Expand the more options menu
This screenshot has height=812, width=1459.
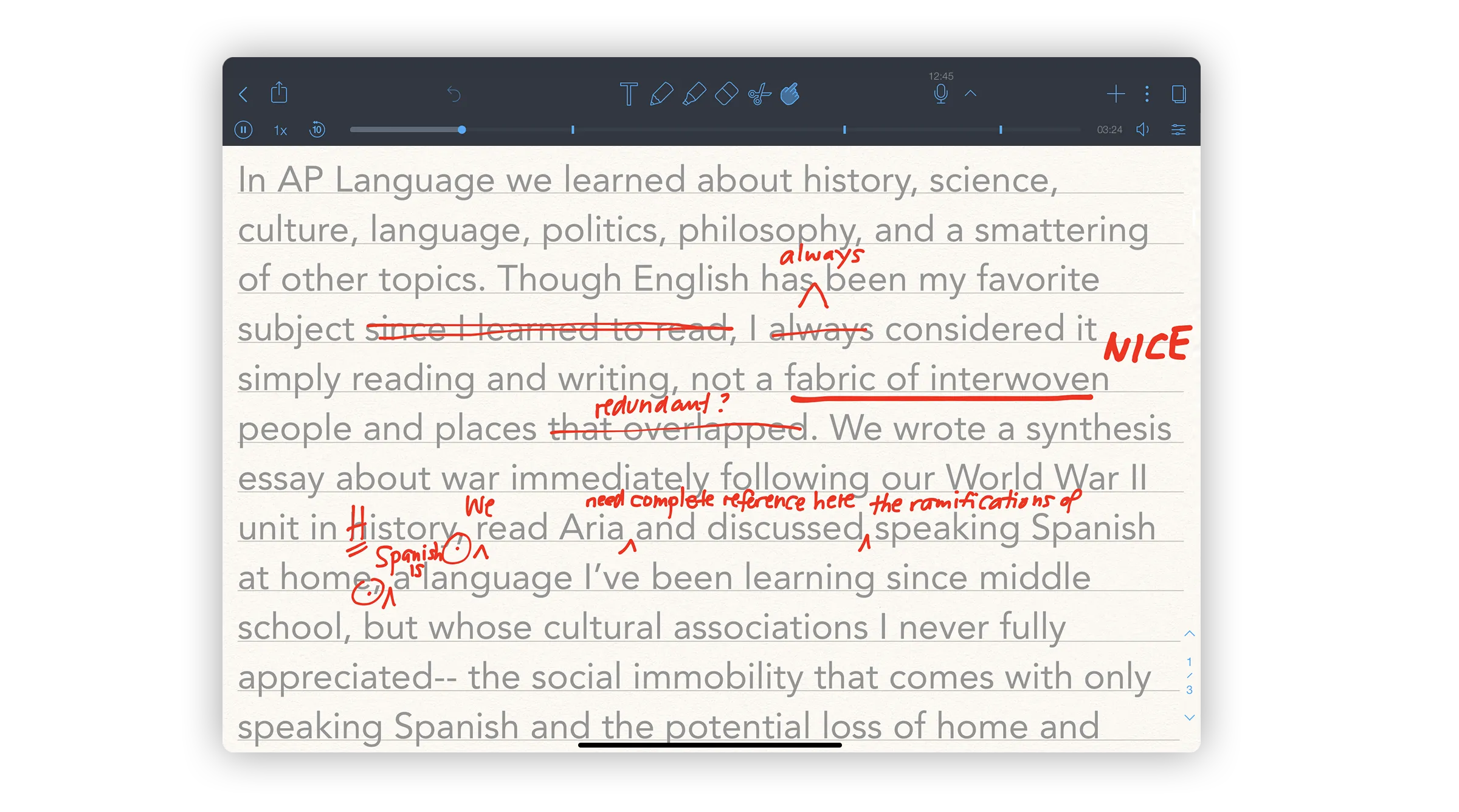[x=1147, y=94]
